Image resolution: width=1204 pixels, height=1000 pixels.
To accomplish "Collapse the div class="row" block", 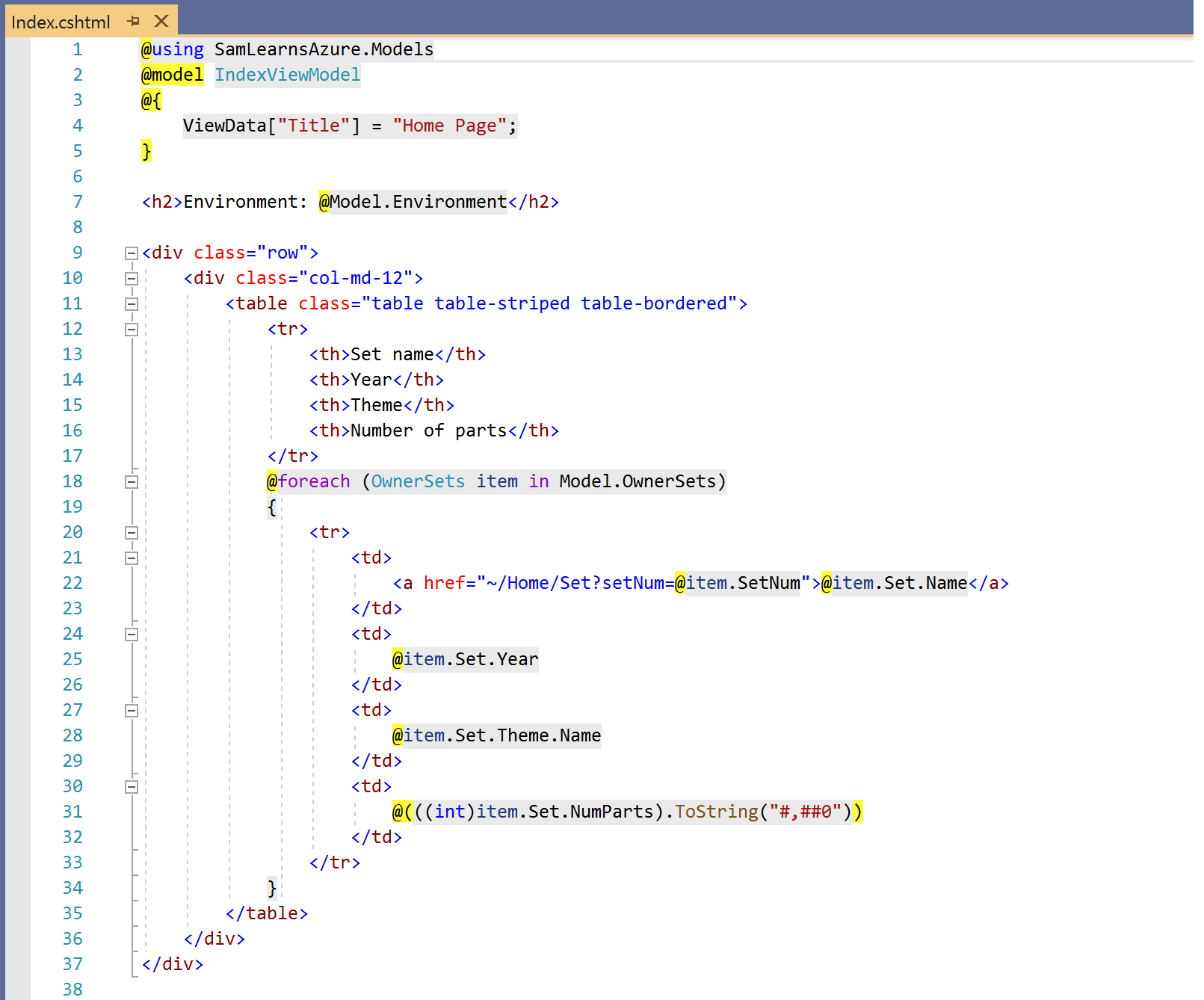I will [x=132, y=253].
